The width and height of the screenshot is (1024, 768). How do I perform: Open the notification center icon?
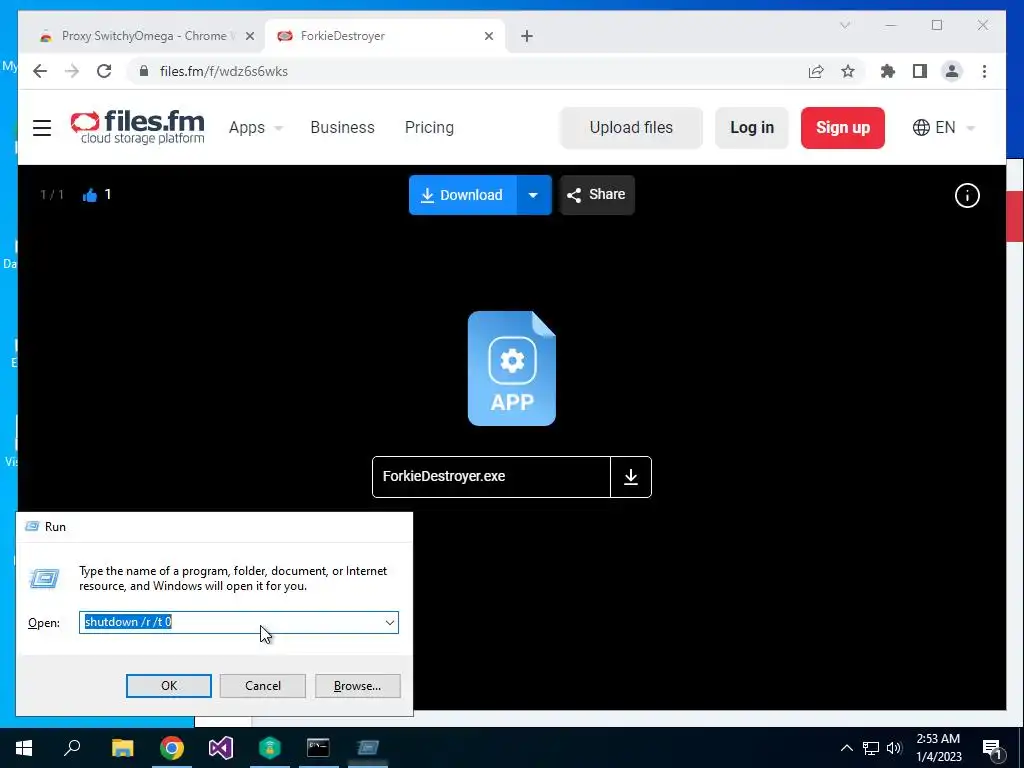click(x=993, y=748)
